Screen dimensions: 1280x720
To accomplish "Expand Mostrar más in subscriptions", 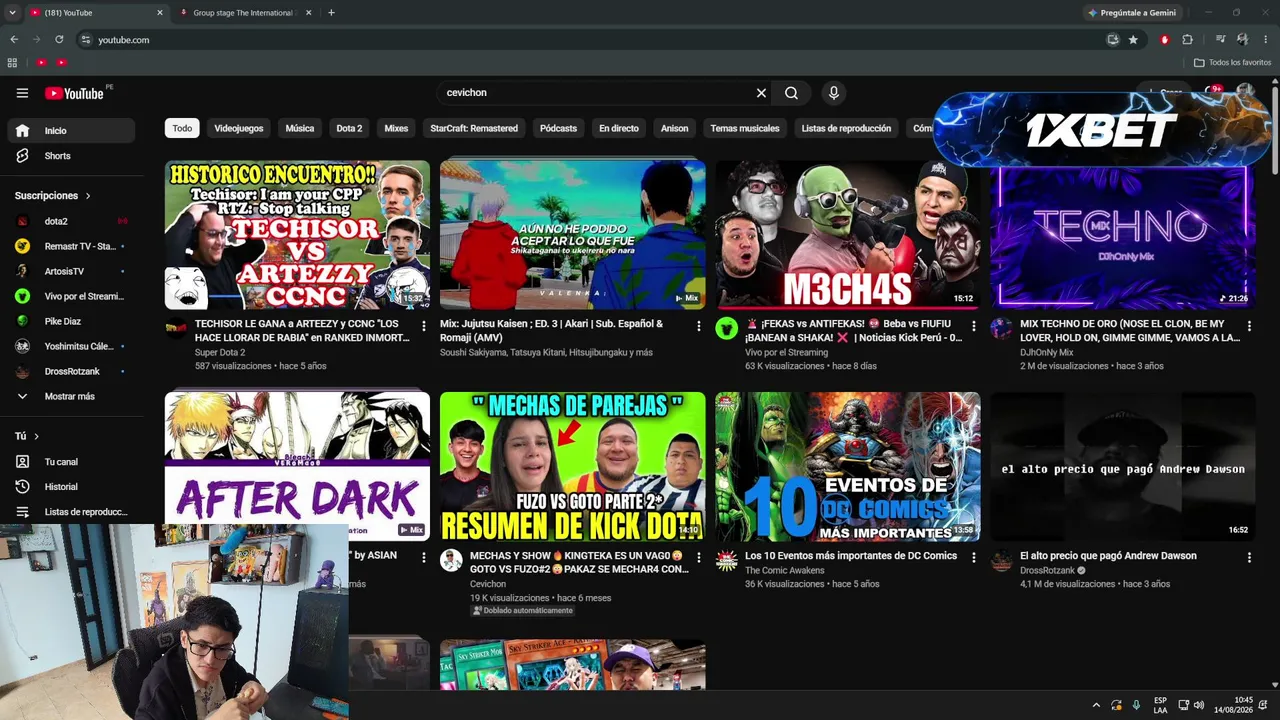I will [x=70, y=396].
